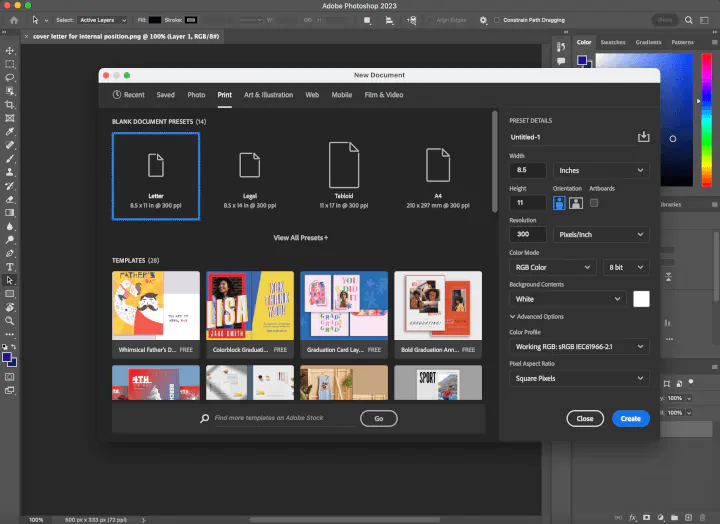720x524 pixels.
Task: Select the Move tool
Action: (10, 51)
